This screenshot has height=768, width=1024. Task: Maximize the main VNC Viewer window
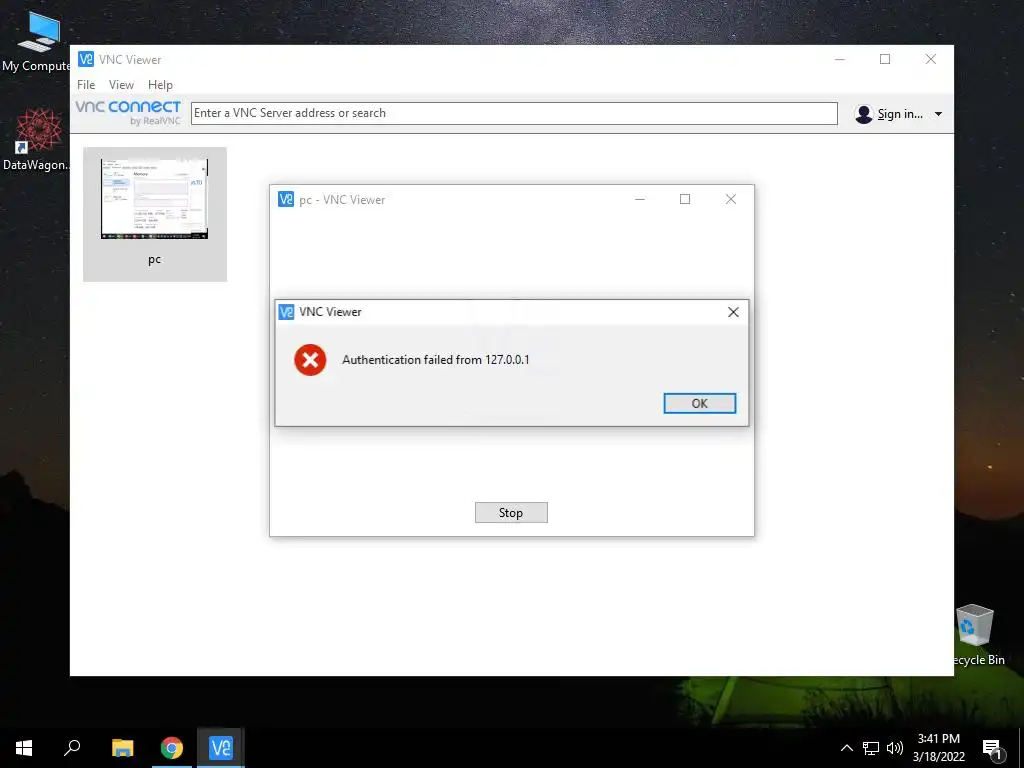coord(885,59)
